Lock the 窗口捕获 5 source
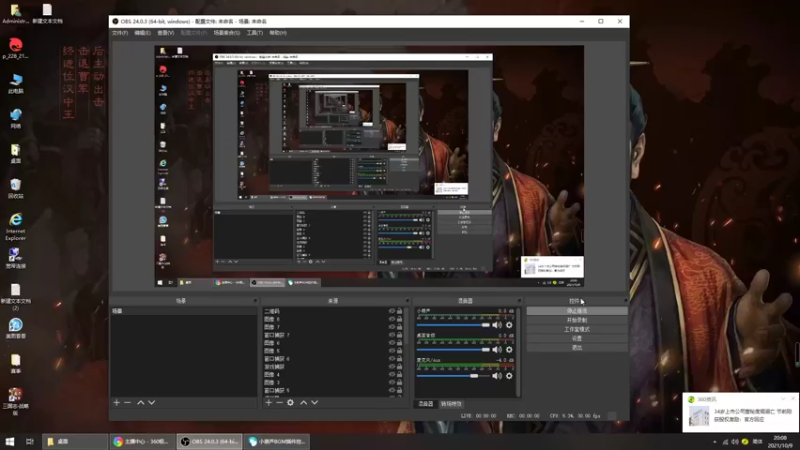 coord(399,390)
